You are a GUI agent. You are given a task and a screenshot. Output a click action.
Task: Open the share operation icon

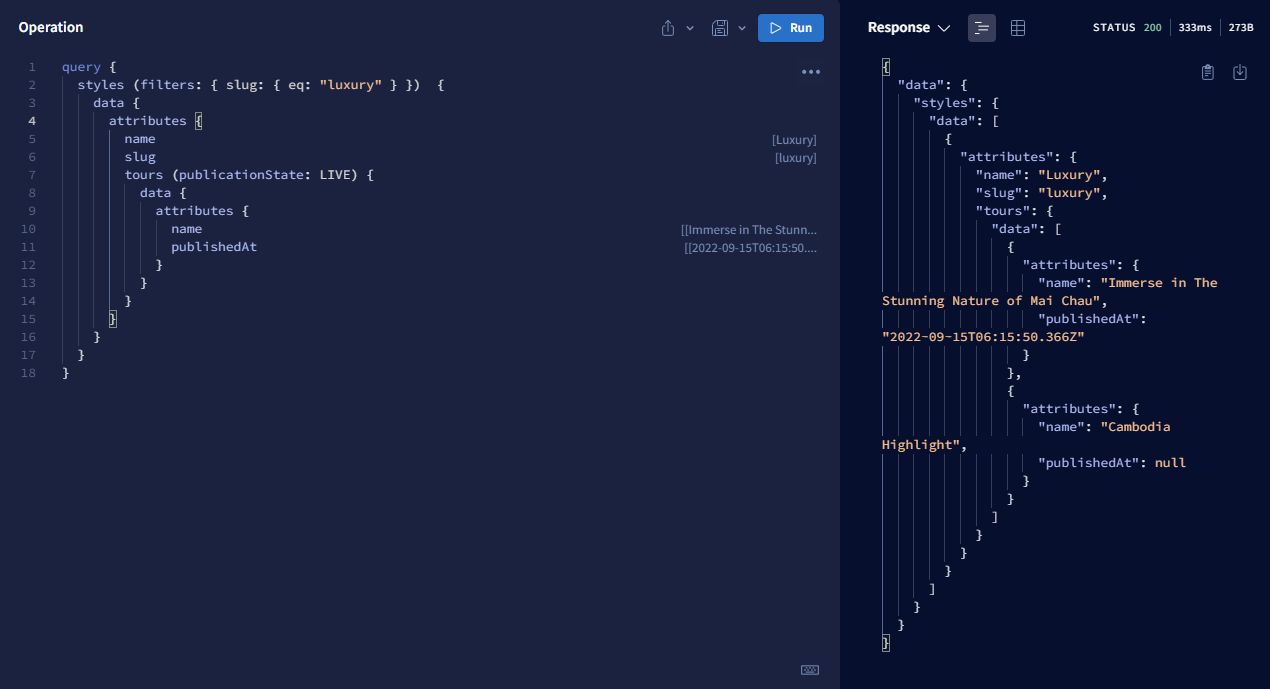(667, 28)
